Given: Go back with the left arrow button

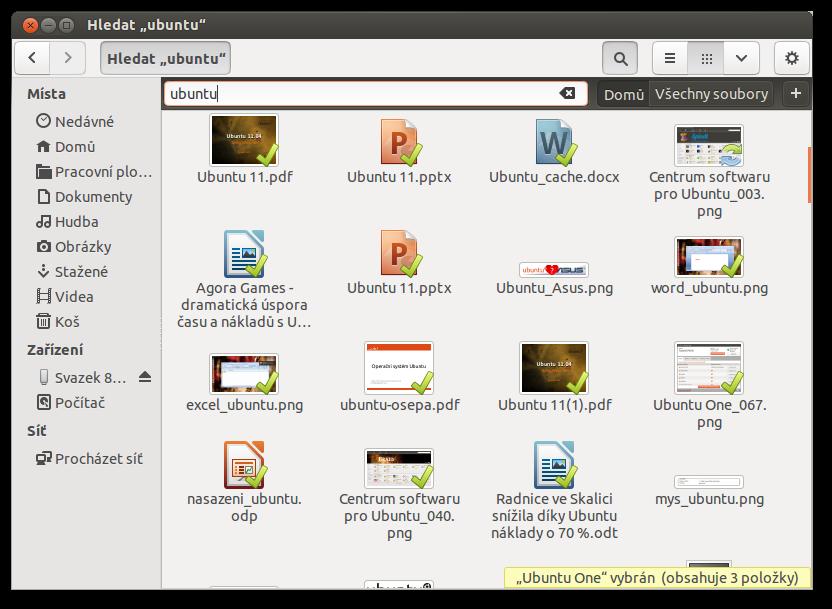Looking at the screenshot, I should pyautogui.click(x=32, y=58).
